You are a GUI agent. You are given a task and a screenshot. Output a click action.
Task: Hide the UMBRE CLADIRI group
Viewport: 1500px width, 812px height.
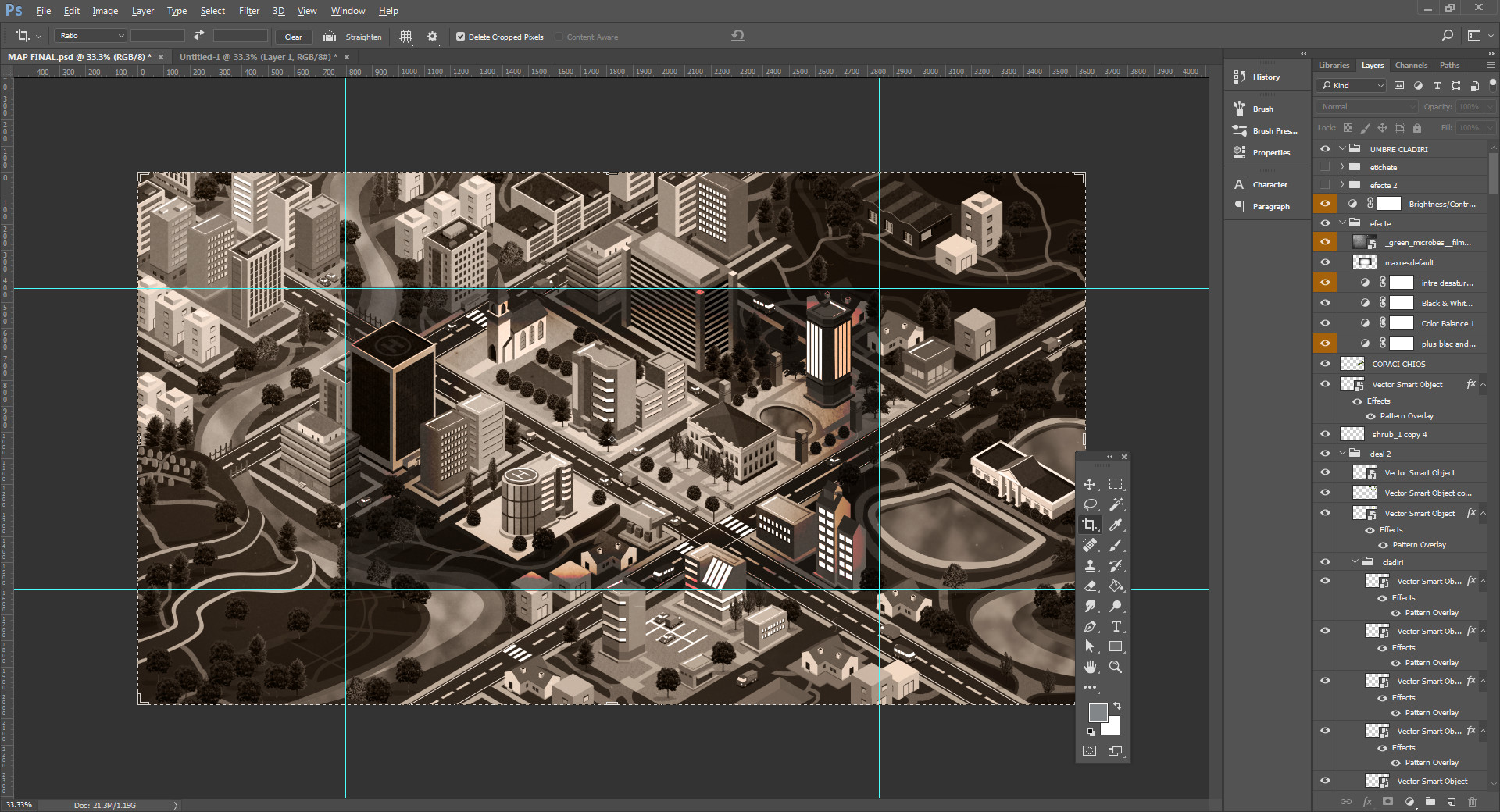(1325, 148)
